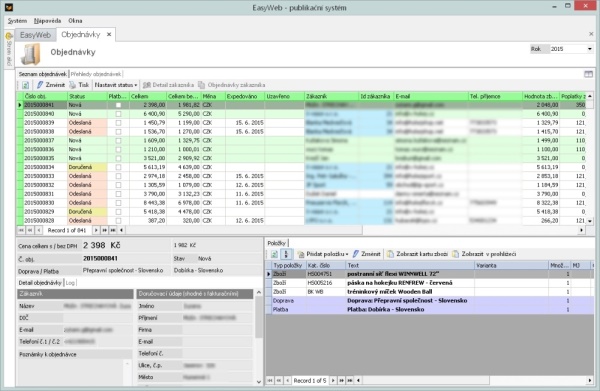Image resolution: width=600 pixels, height=391 pixels.
Task: Close the tab area with right X
Action: 591,34
